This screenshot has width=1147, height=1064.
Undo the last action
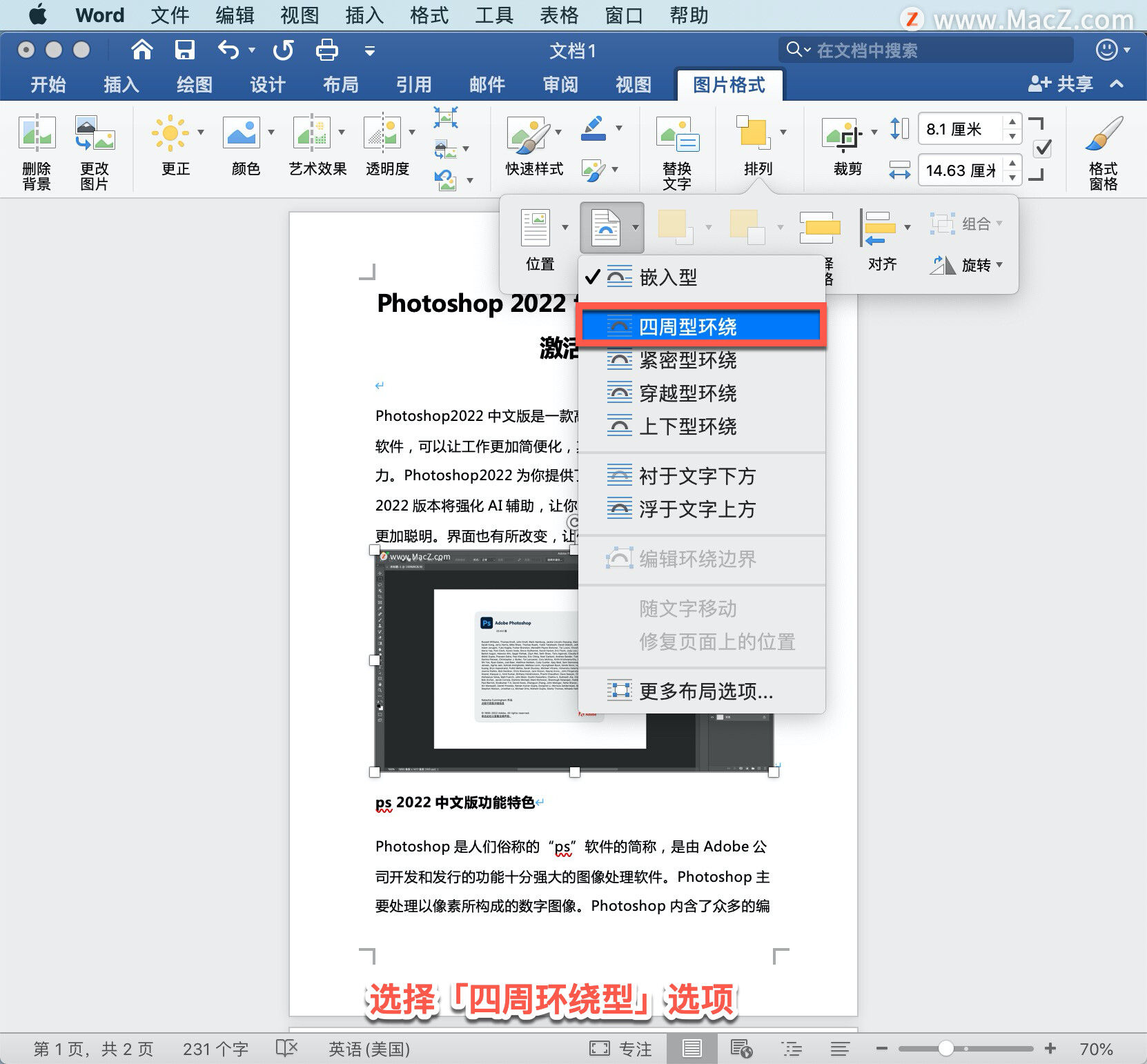(x=228, y=50)
